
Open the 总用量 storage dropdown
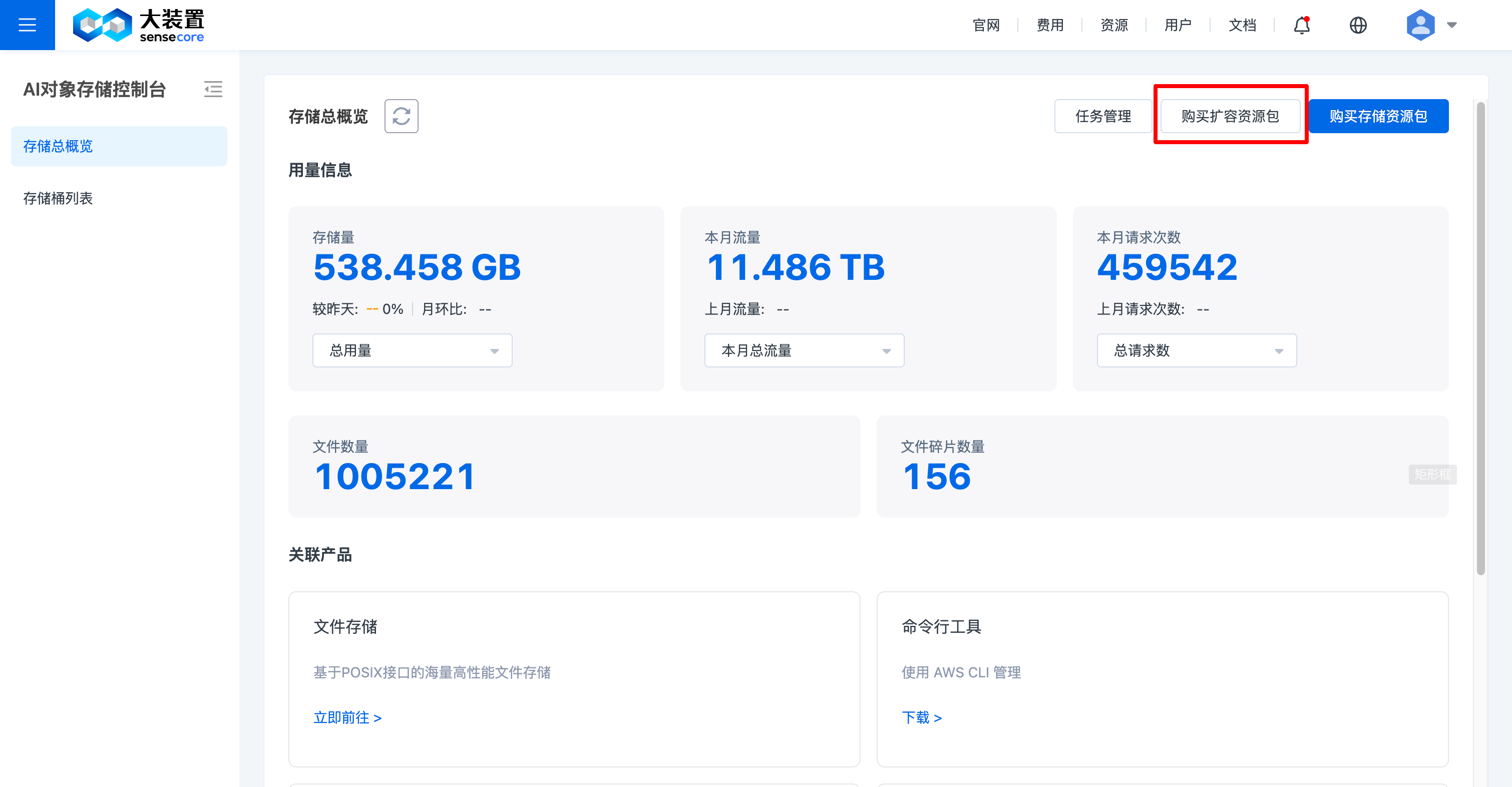point(412,350)
